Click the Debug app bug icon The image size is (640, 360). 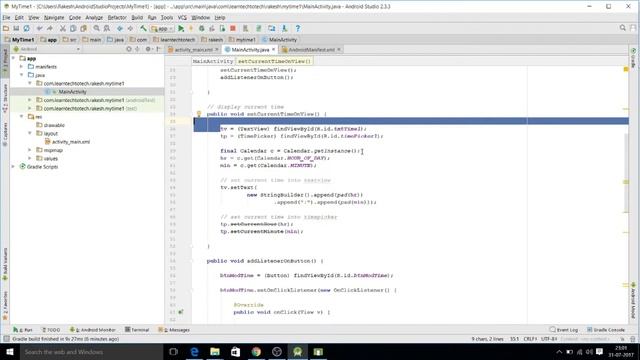pyautogui.click(x=201, y=28)
